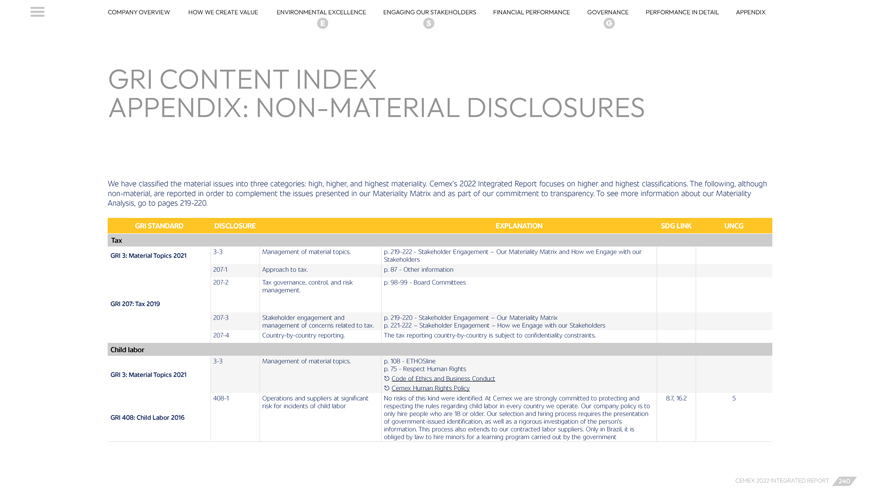Select the EXPLANATION column header
This screenshot has width=880, height=495.
click(x=519, y=226)
